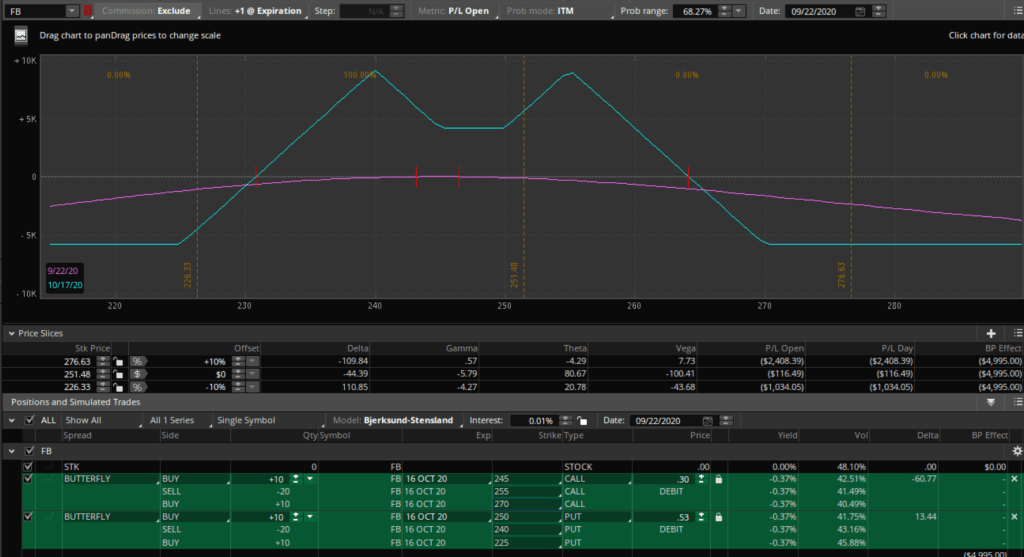Viewport: 1024px width, 557px height.
Task: Click lock icon on the 276.63 price slice
Action: [x=117, y=361]
